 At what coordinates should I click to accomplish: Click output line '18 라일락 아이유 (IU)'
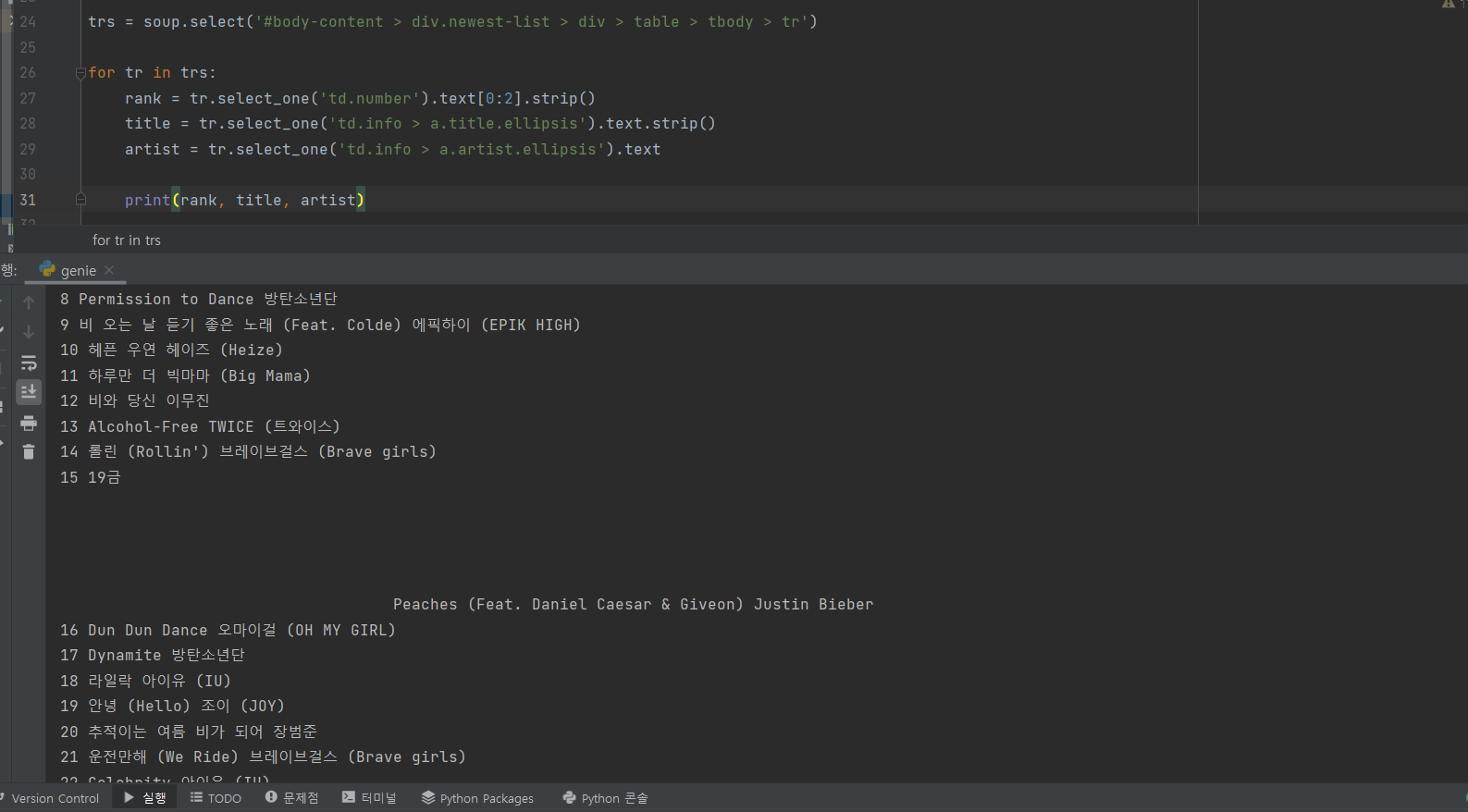(x=145, y=681)
